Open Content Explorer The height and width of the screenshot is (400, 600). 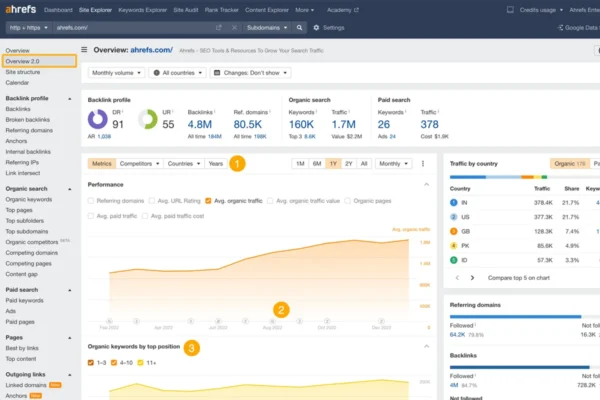click(267, 10)
